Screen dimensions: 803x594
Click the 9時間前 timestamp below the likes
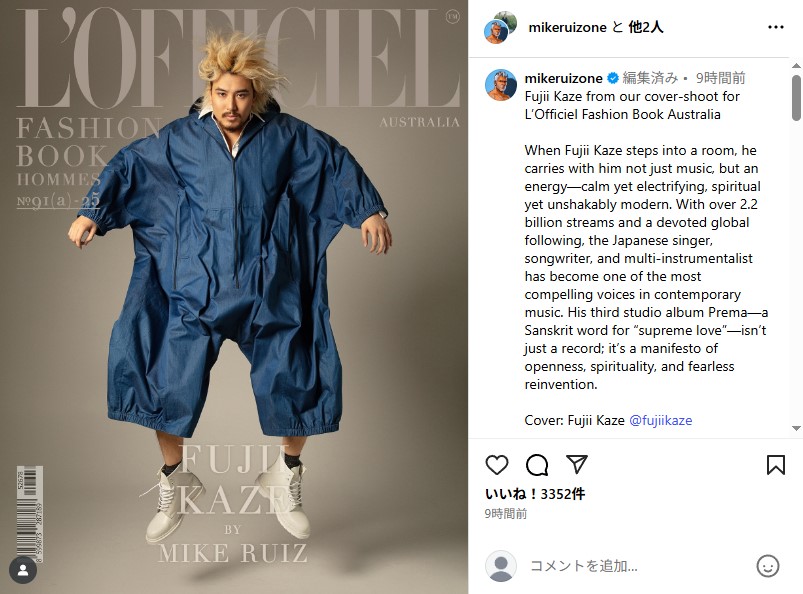coord(506,514)
